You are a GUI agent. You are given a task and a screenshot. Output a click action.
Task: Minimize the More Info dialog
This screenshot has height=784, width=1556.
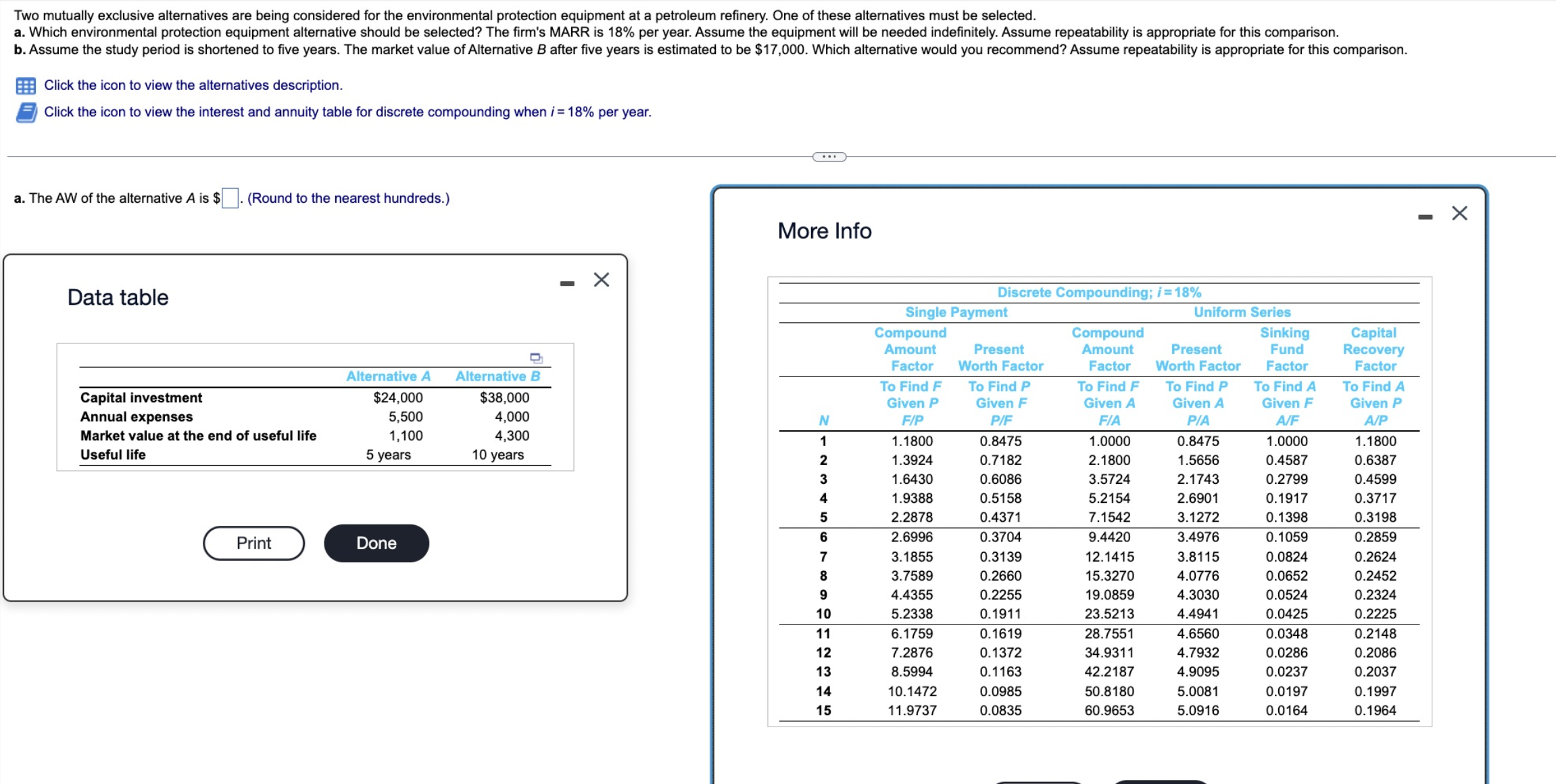tap(1425, 217)
